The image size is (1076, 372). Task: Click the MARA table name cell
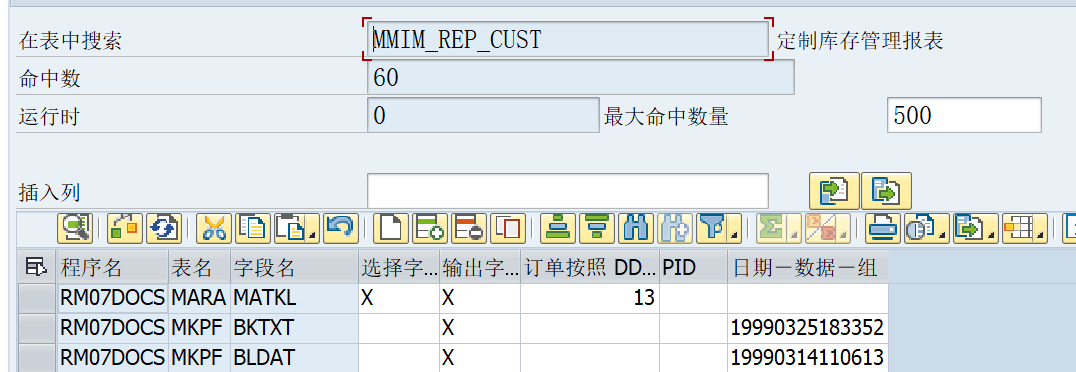click(x=199, y=298)
